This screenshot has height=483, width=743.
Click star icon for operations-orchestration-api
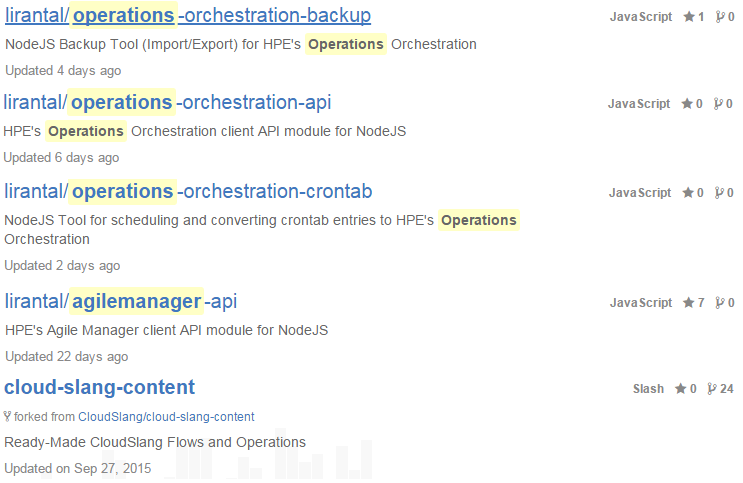[x=686, y=104]
